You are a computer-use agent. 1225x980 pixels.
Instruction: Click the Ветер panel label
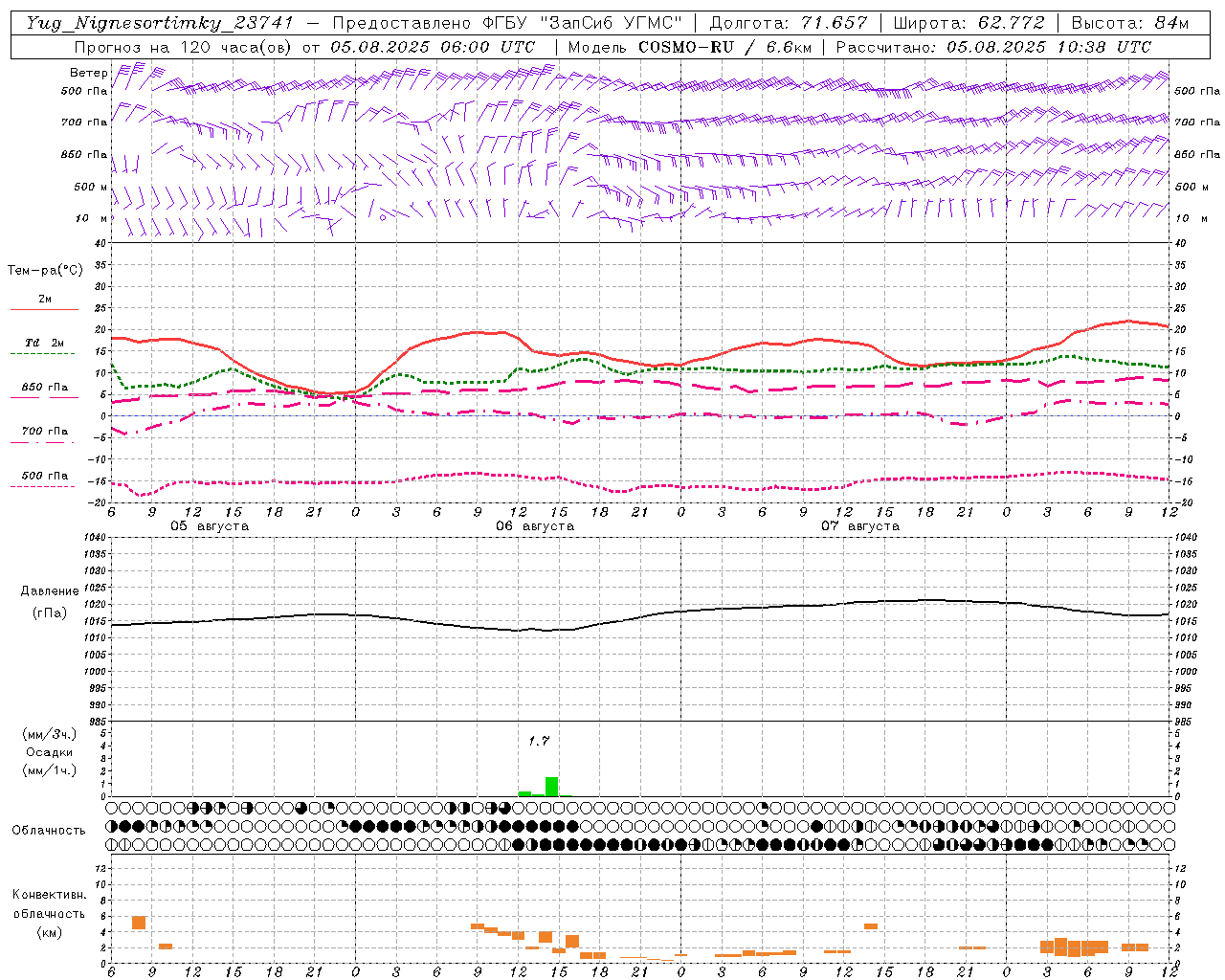pos(88,73)
